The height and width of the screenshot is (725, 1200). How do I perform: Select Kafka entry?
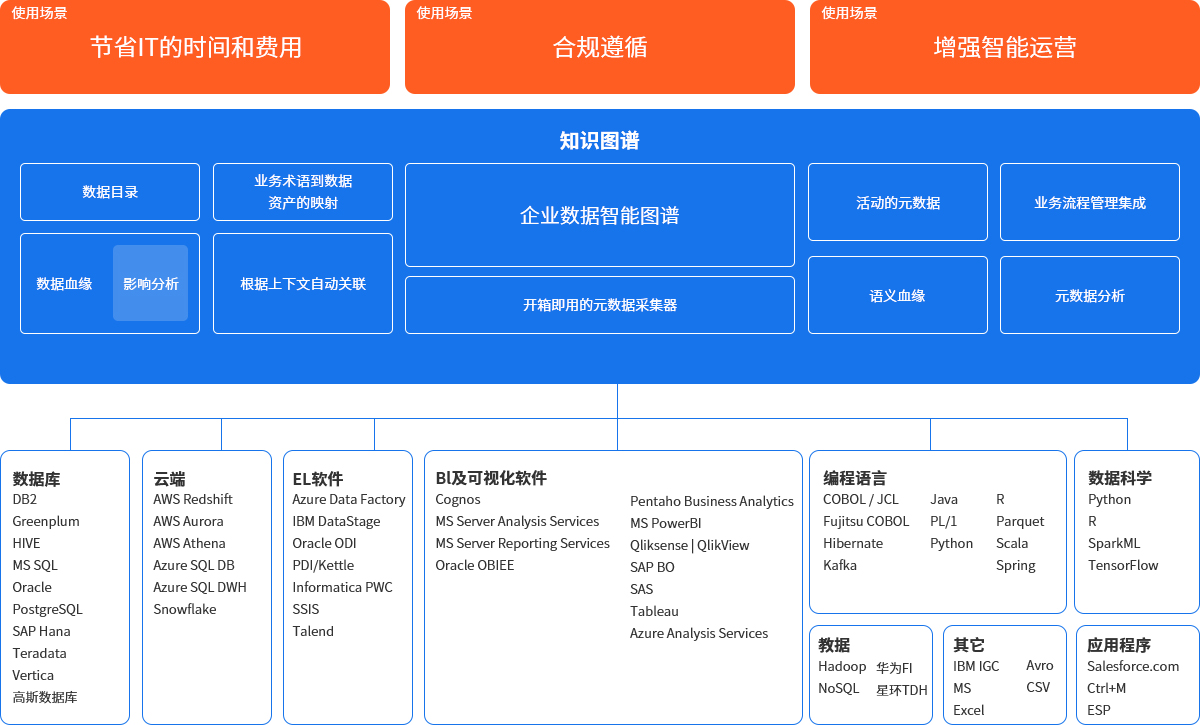tap(840, 565)
